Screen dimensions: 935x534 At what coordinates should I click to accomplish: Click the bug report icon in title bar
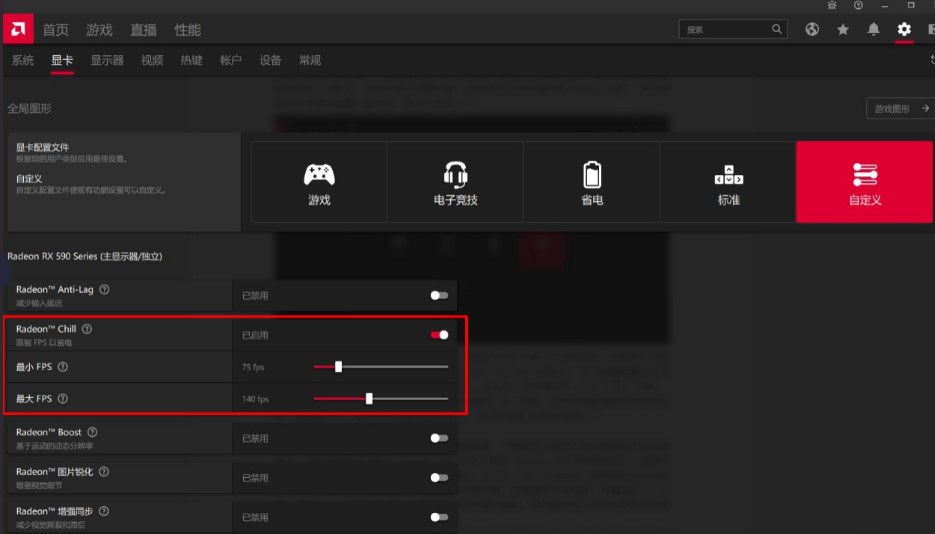(832, 5)
